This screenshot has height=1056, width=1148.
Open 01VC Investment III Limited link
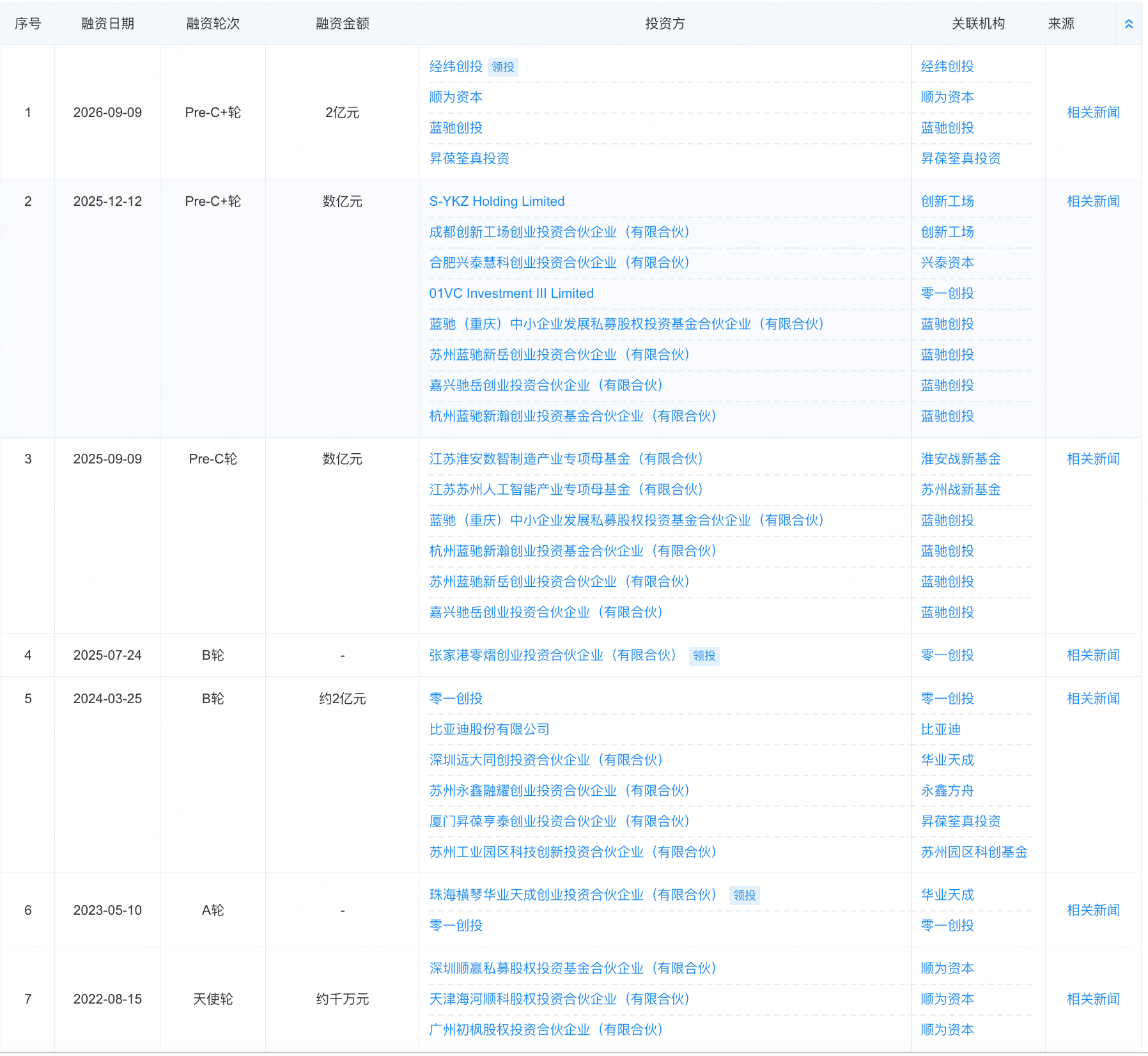511,293
